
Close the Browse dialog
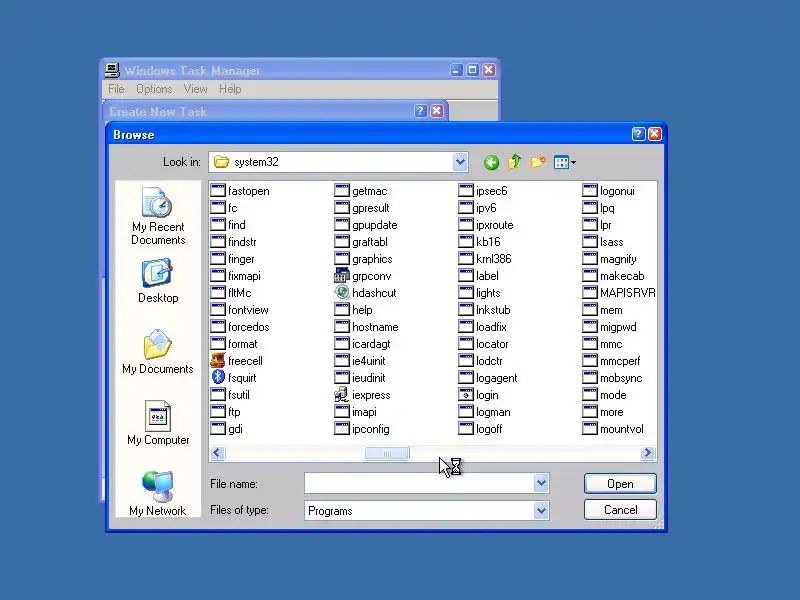pyautogui.click(x=655, y=134)
